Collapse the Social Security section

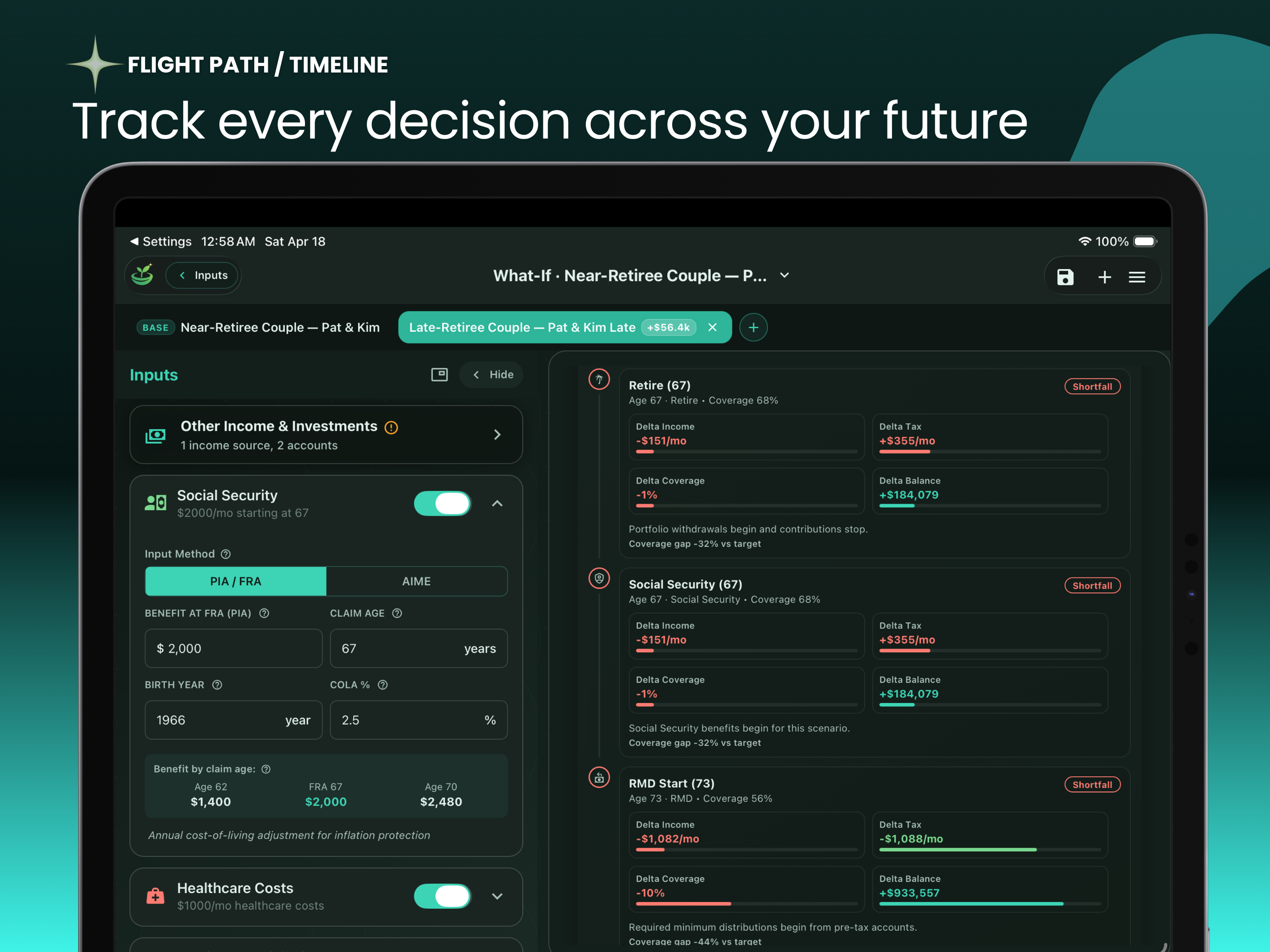[497, 503]
